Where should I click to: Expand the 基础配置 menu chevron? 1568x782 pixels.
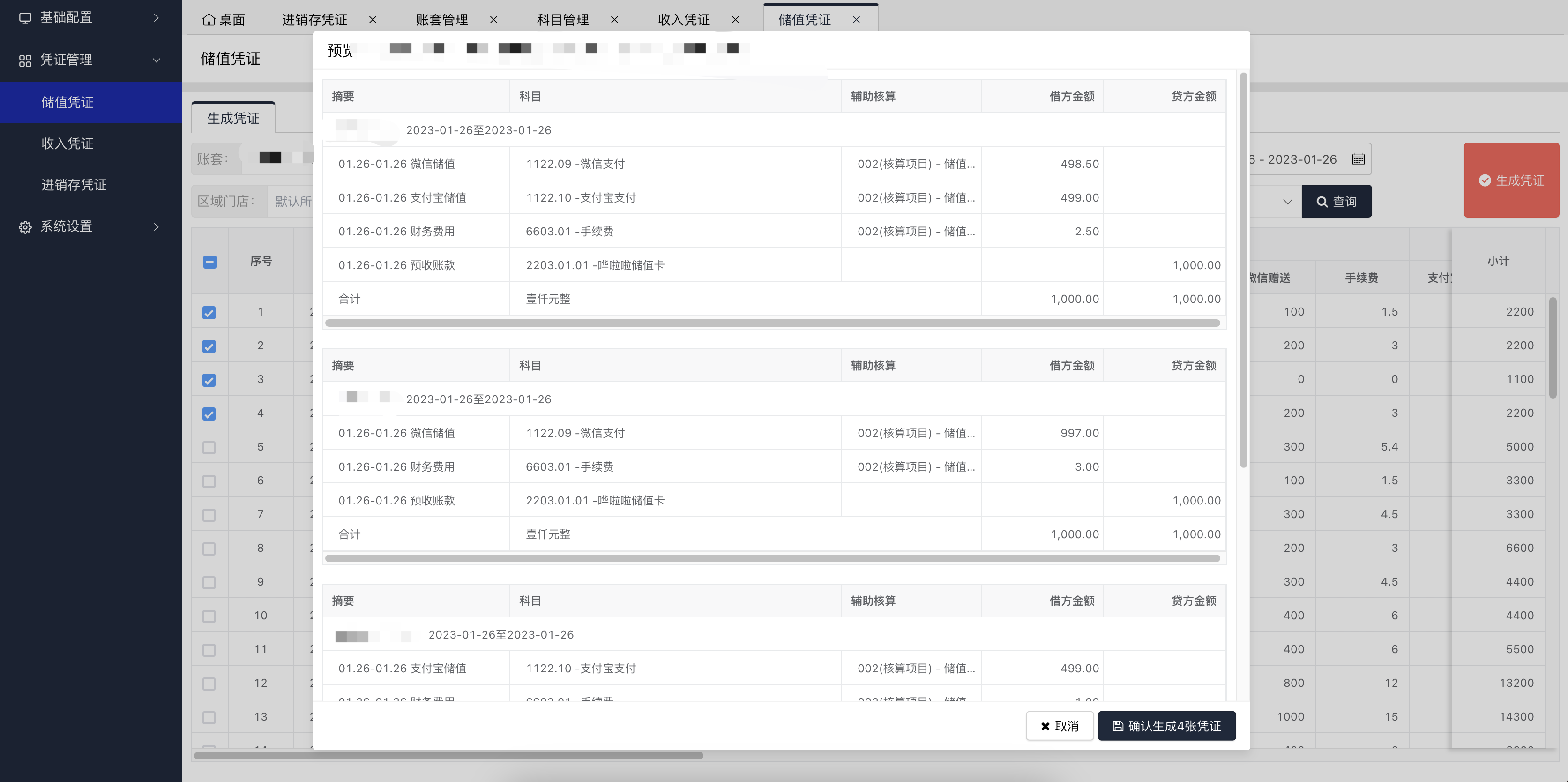point(157,18)
